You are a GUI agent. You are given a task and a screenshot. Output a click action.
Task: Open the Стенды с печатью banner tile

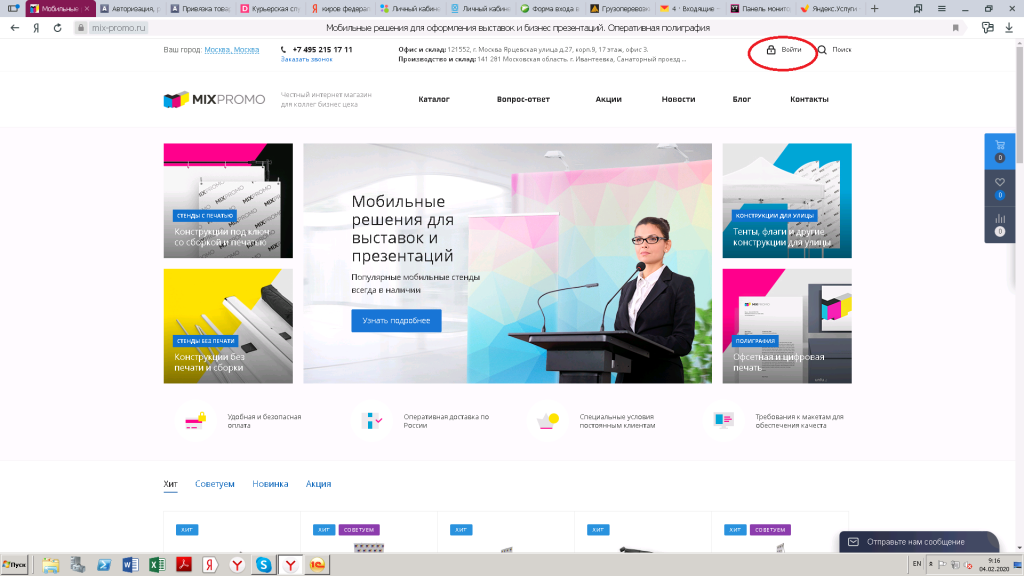point(228,200)
